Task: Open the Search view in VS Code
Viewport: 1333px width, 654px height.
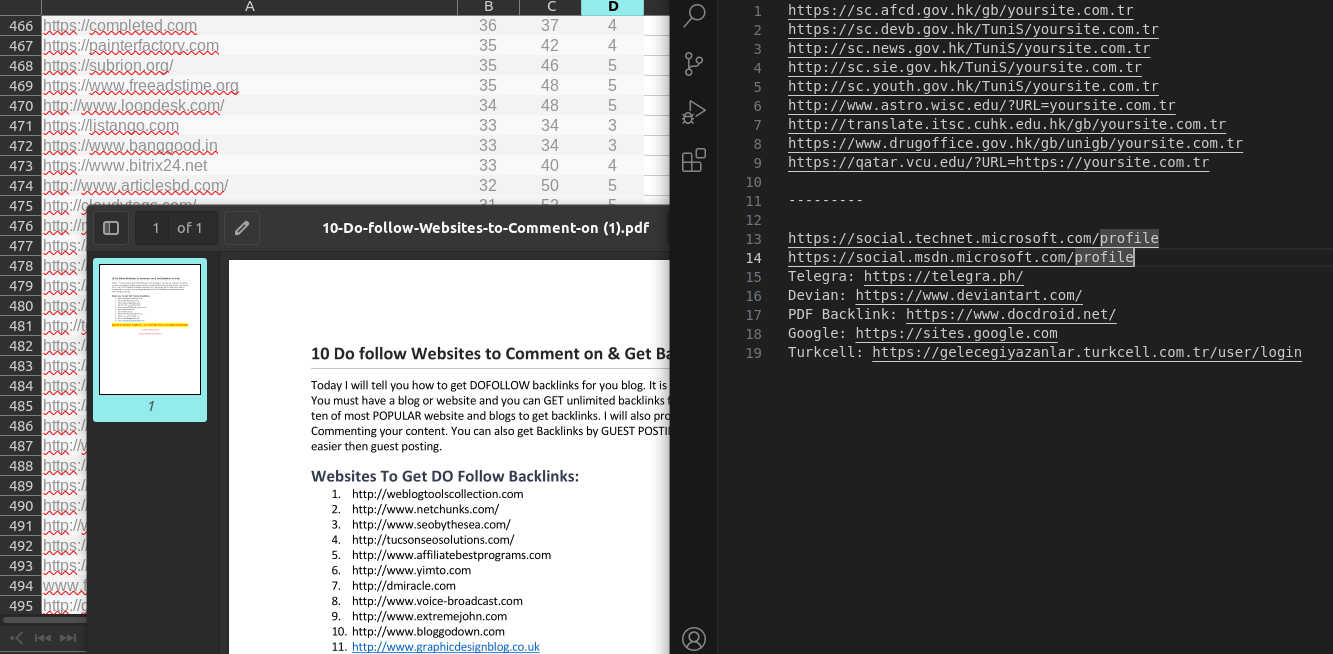Action: click(x=693, y=15)
